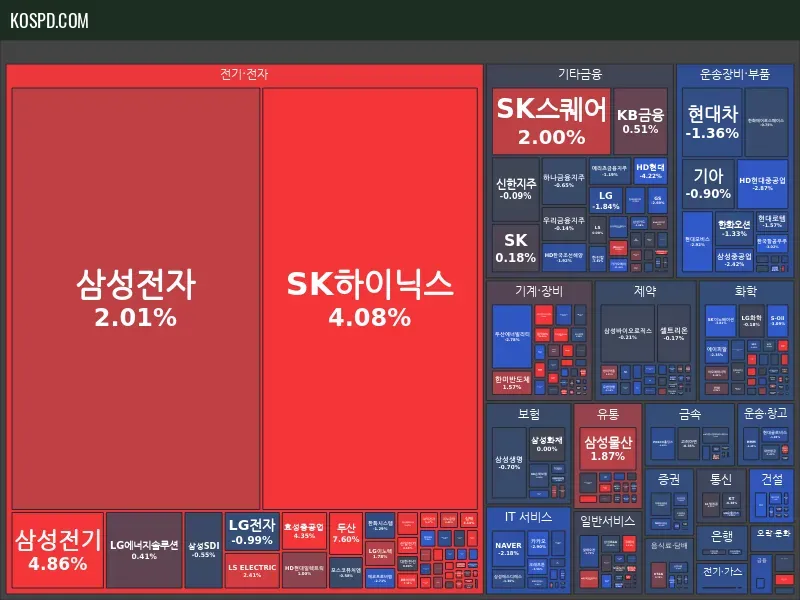The height and width of the screenshot is (600, 800).
Task: Open the 일반서비스 sector header
Action: [x=607, y=521]
